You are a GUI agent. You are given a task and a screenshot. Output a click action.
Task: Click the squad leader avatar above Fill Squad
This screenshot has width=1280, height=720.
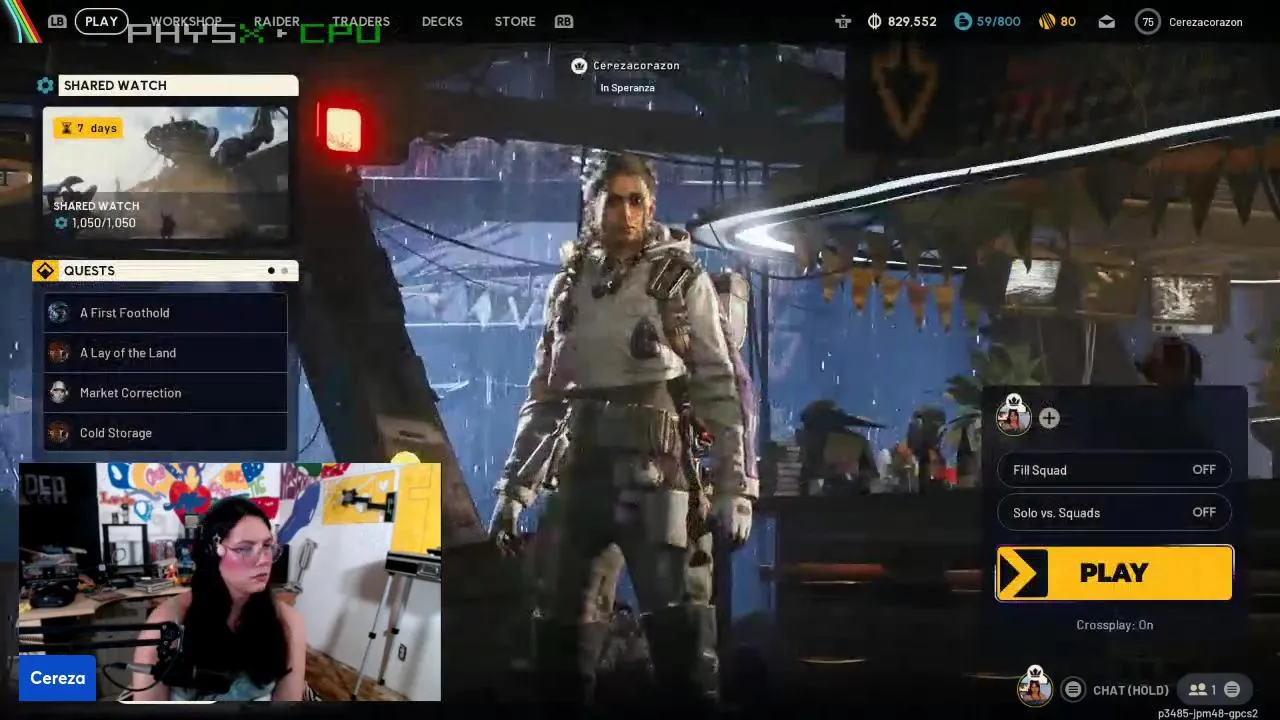[x=1014, y=415]
